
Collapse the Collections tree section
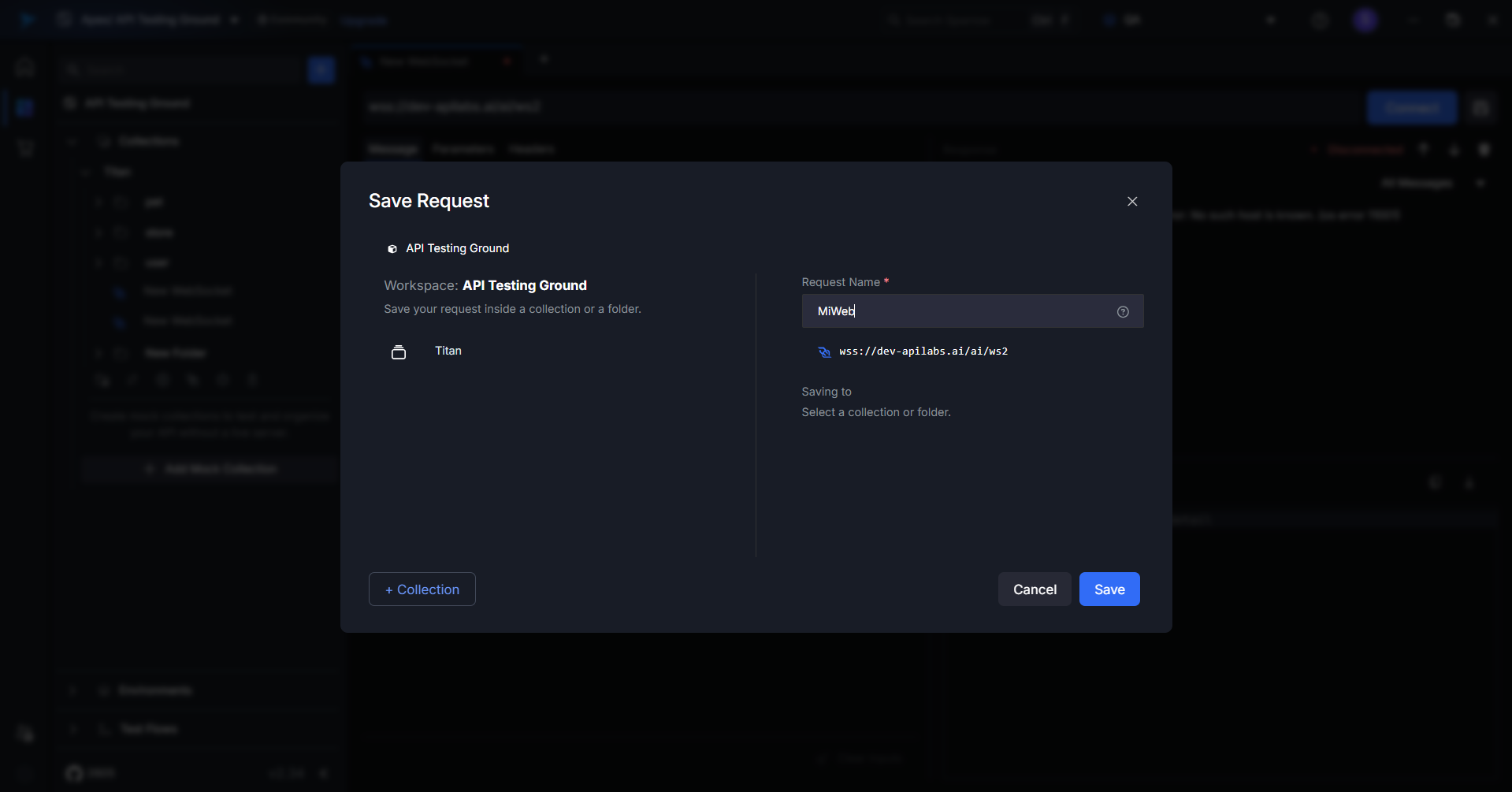click(72, 141)
